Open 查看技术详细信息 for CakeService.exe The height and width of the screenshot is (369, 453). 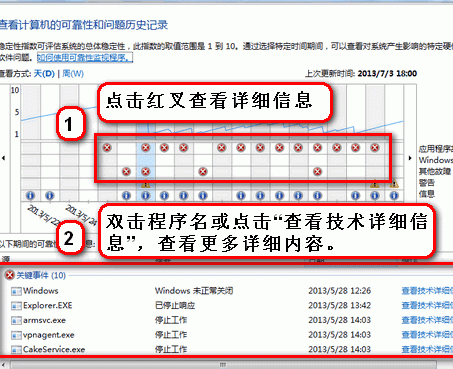tap(427, 349)
